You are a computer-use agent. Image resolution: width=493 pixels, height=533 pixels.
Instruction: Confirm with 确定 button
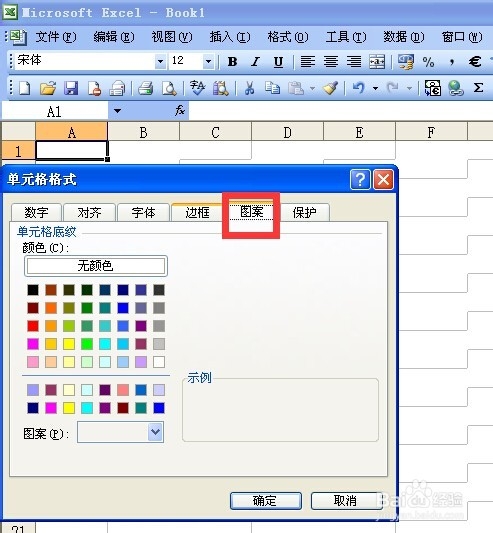(266, 501)
